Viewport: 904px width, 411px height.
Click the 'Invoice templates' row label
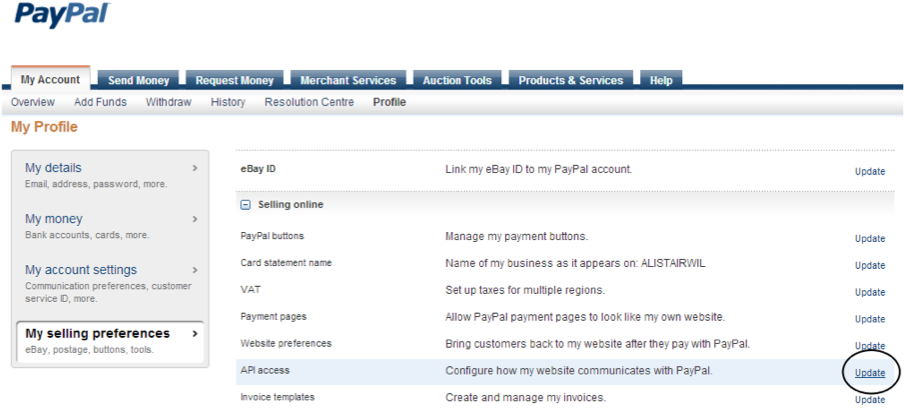tap(277, 397)
